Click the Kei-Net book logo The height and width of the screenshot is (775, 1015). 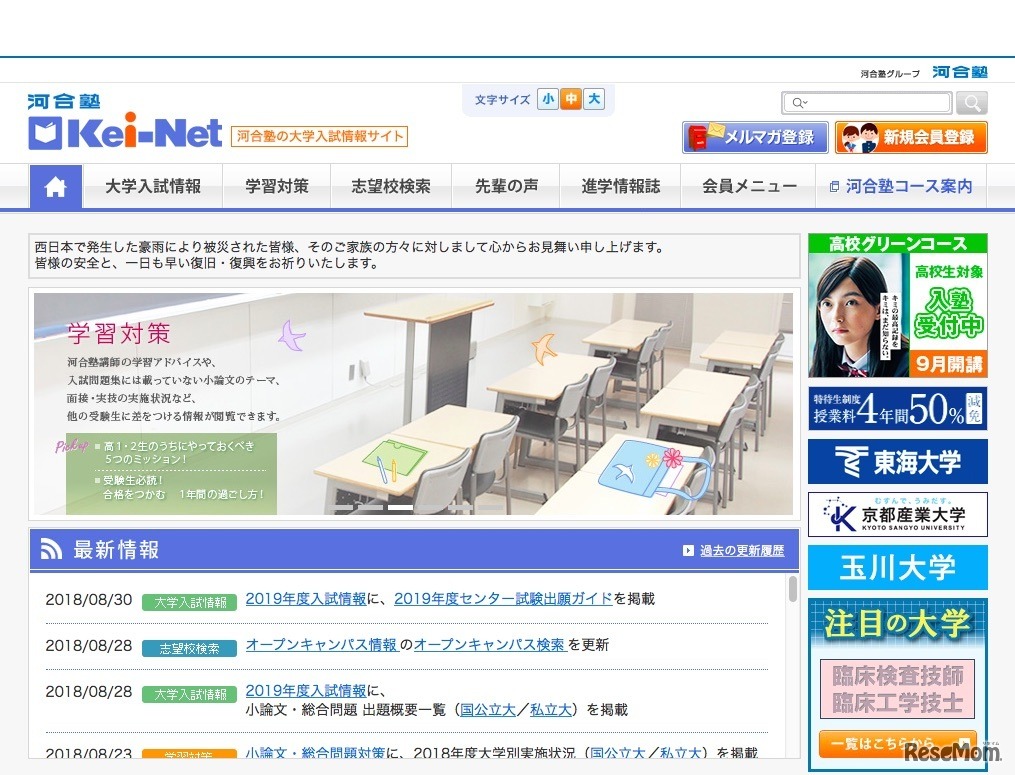pyautogui.click(x=45, y=132)
